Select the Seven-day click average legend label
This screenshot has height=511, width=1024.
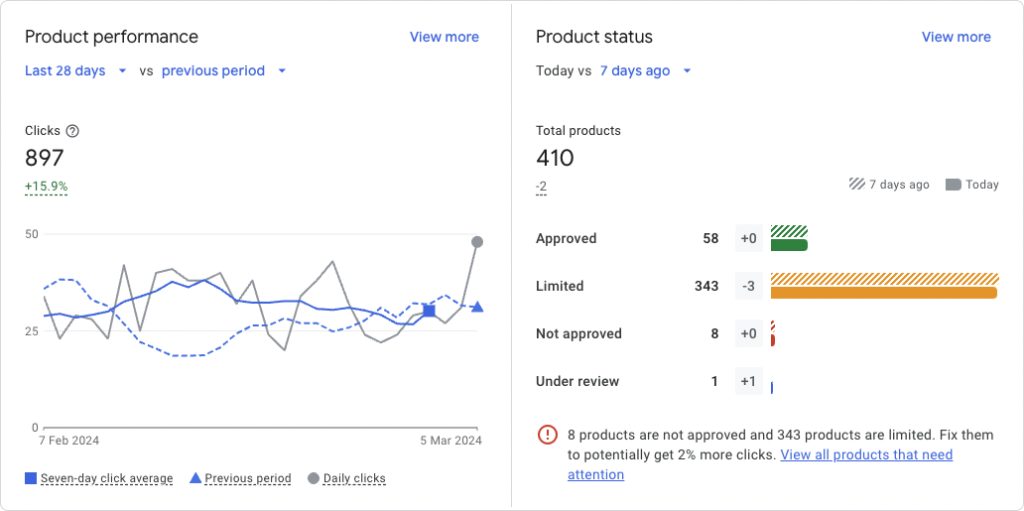click(x=107, y=478)
